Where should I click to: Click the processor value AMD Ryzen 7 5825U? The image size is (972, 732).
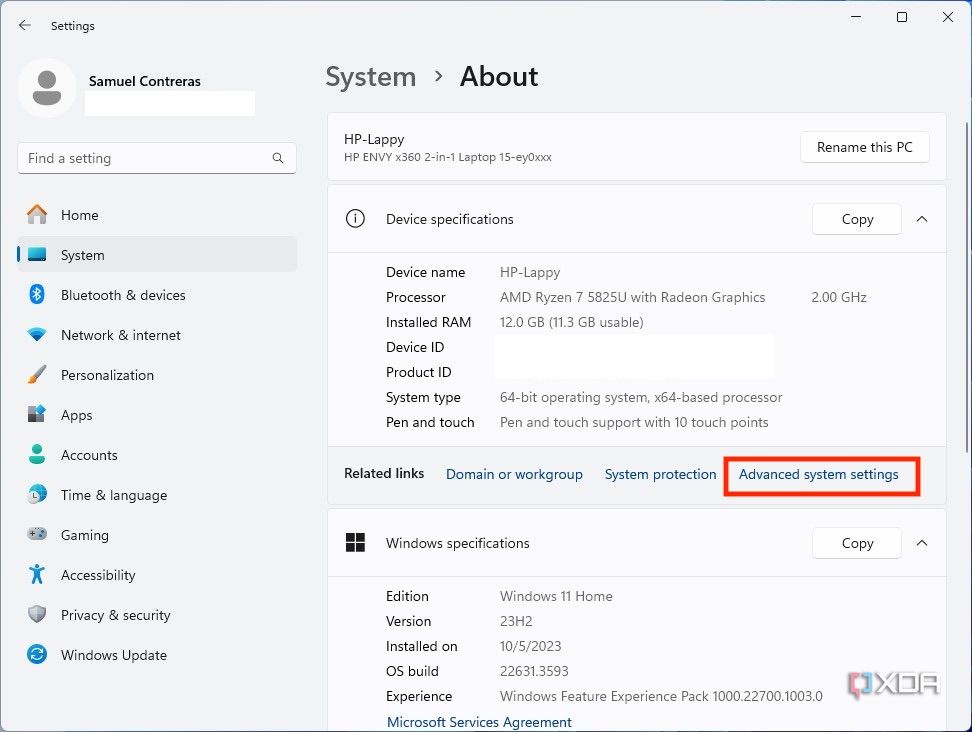[x=632, y=297]
